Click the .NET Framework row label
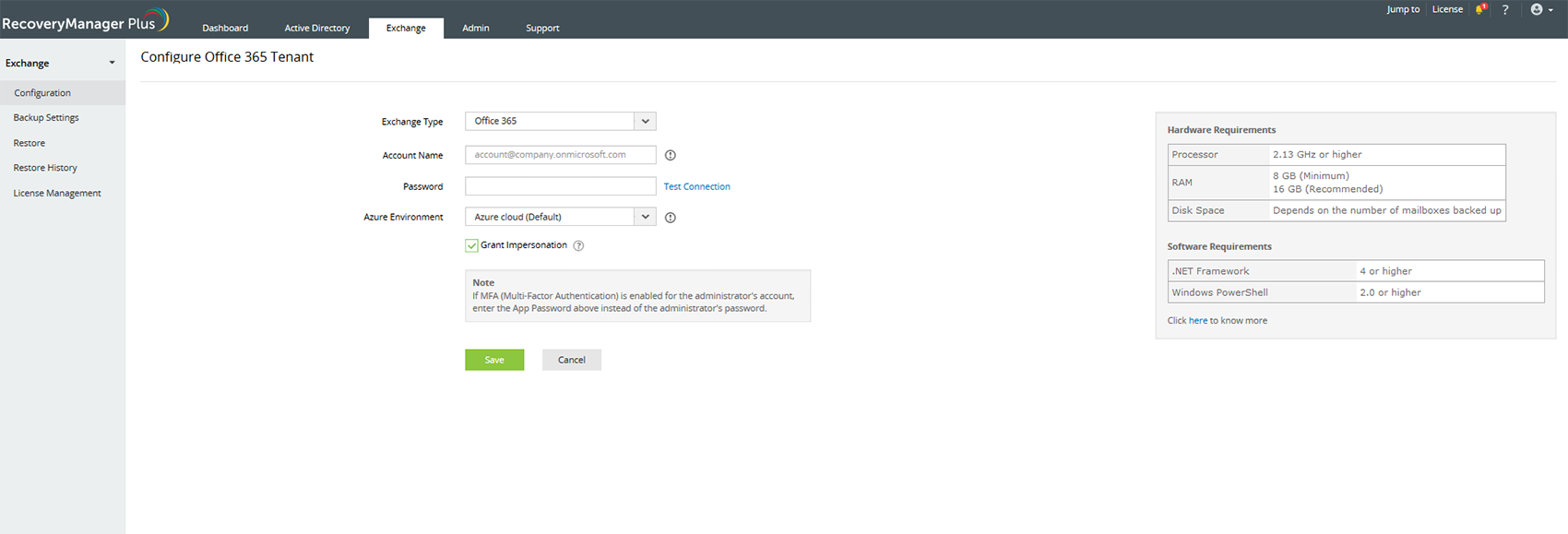The height and width of the screenshot is (534, 1568). click(1210, 271)
